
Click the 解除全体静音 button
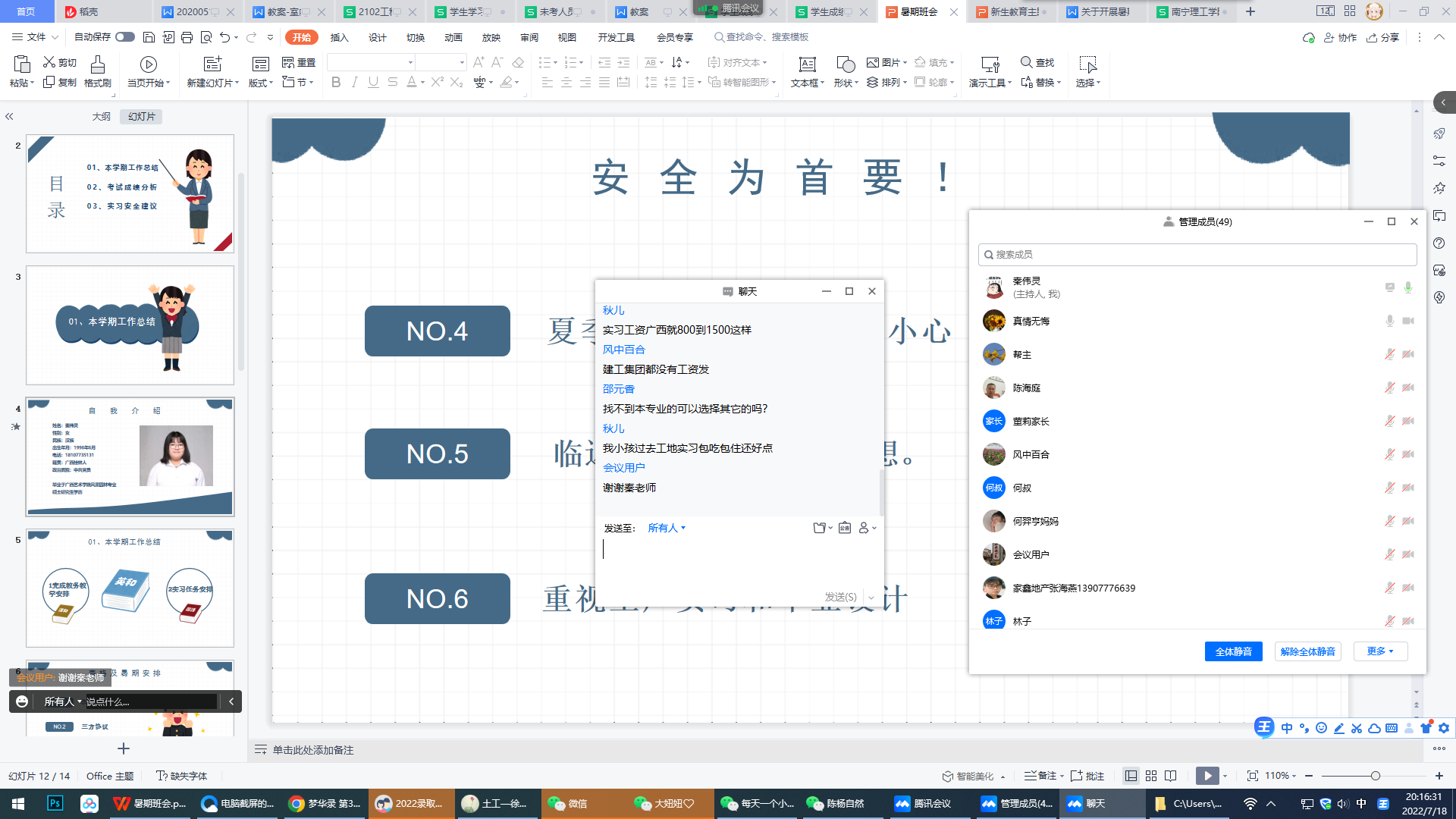(x=1307, y=651)
